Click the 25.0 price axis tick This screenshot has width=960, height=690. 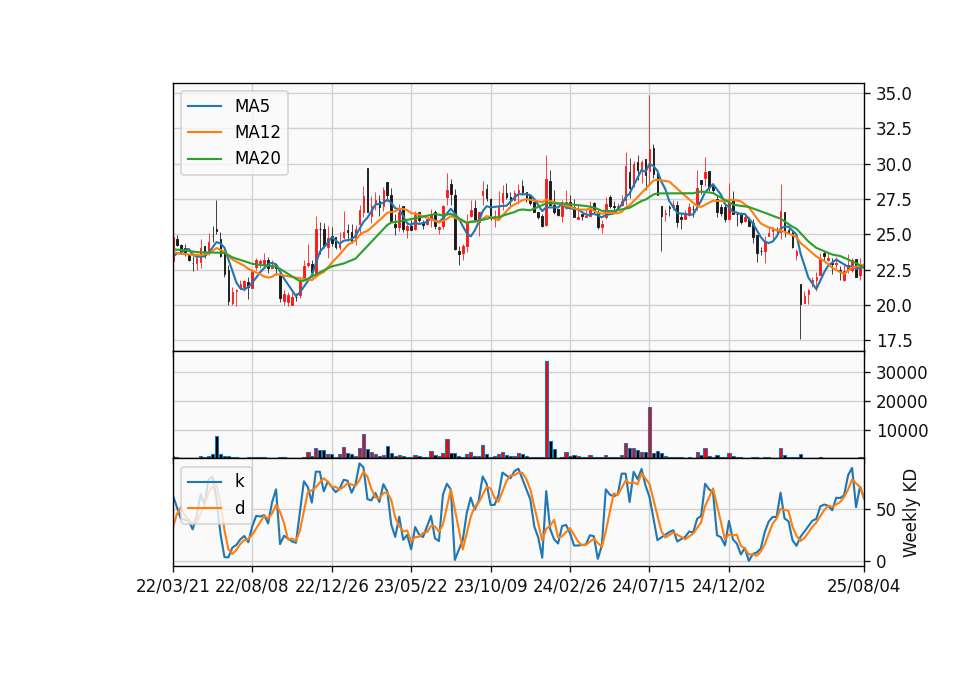[894, 235]
